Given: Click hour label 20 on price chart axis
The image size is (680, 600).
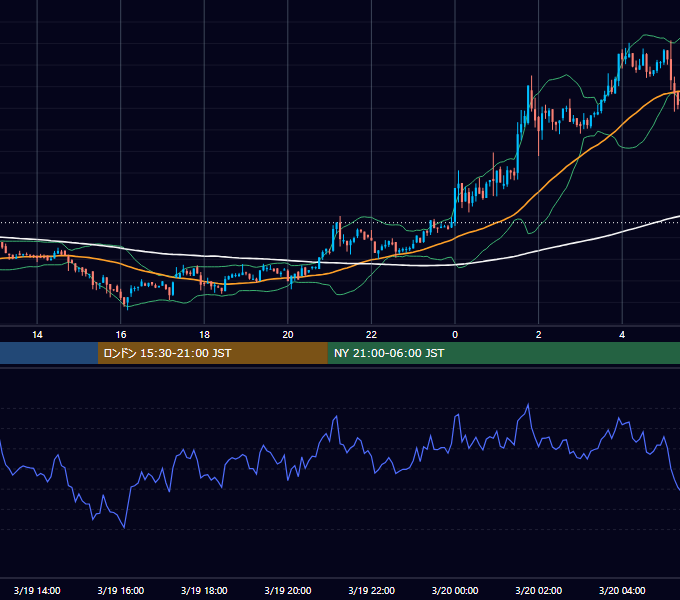Looking at the screenshot, I should pyautogui.click(x=288, y=335).
